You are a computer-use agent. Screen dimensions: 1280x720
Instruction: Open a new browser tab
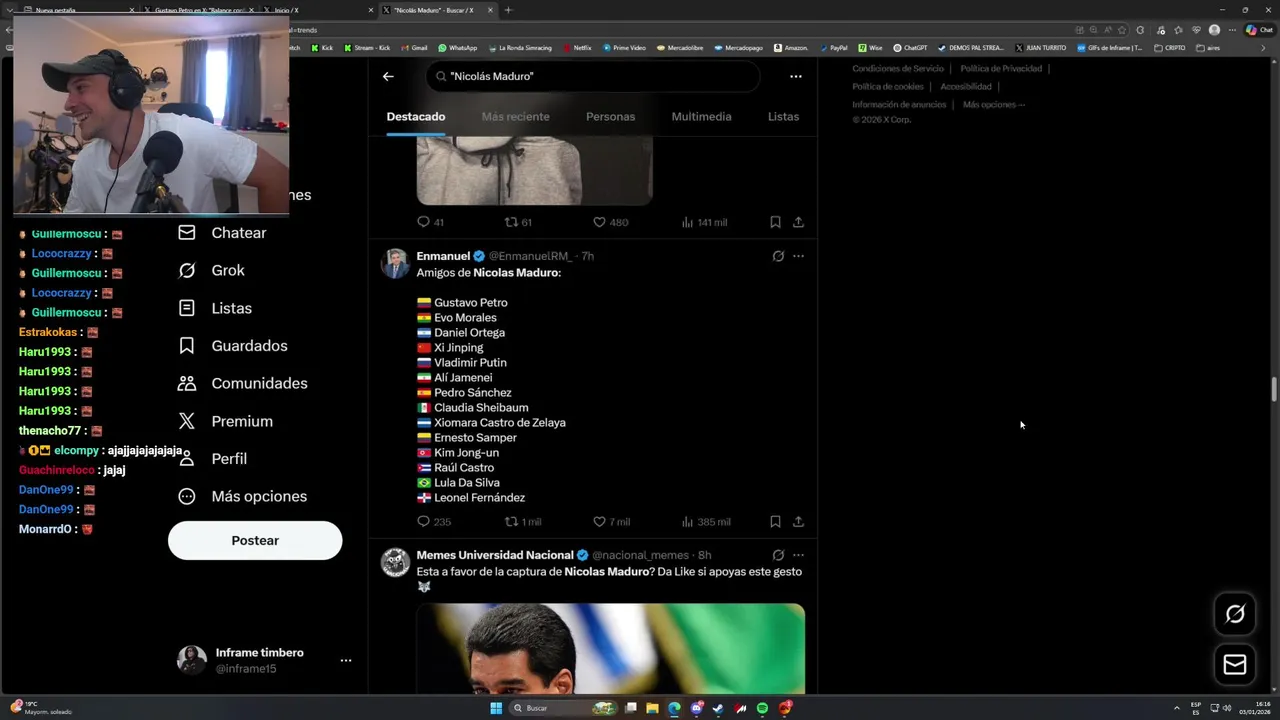[x=508, y=10]
